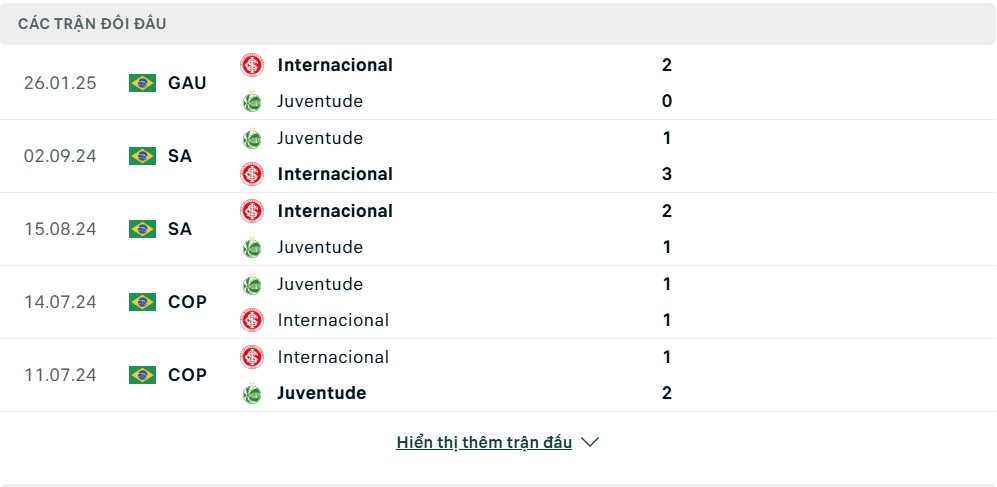Select the GAU competition label
This screenshot has width=997, height=487.
click(x=187, y=83)
